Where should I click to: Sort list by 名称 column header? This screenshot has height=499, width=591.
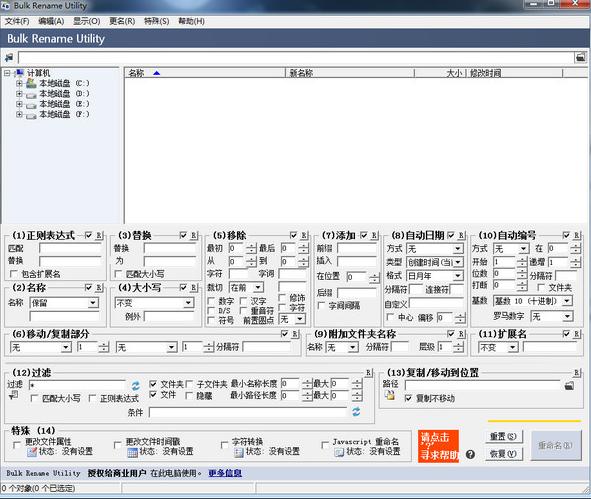pyautogui.click(x=205, y=73)
